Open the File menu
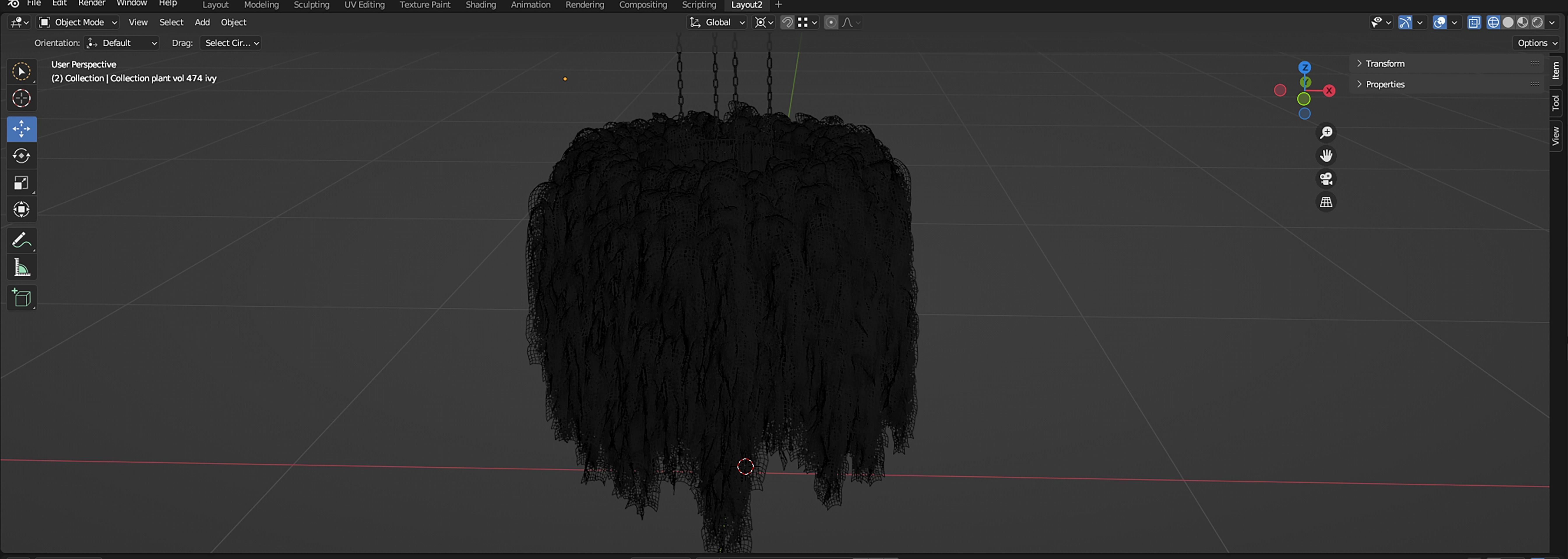 tap(34, 4)
